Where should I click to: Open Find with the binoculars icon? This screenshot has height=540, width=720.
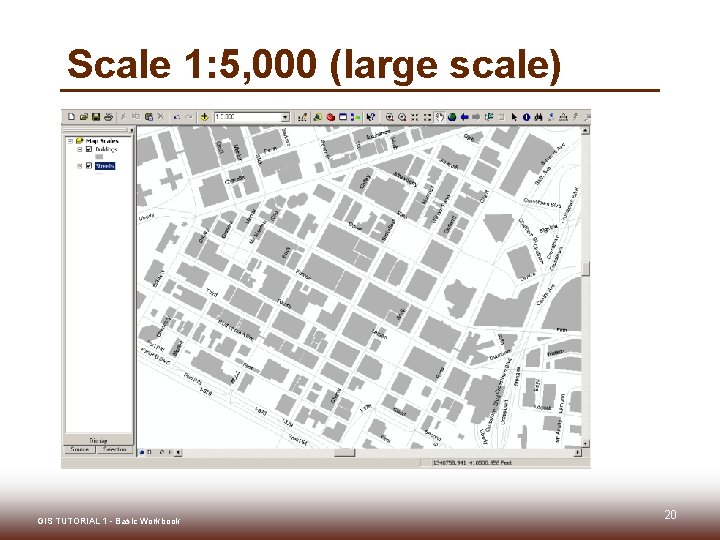[x=538, y=117]
